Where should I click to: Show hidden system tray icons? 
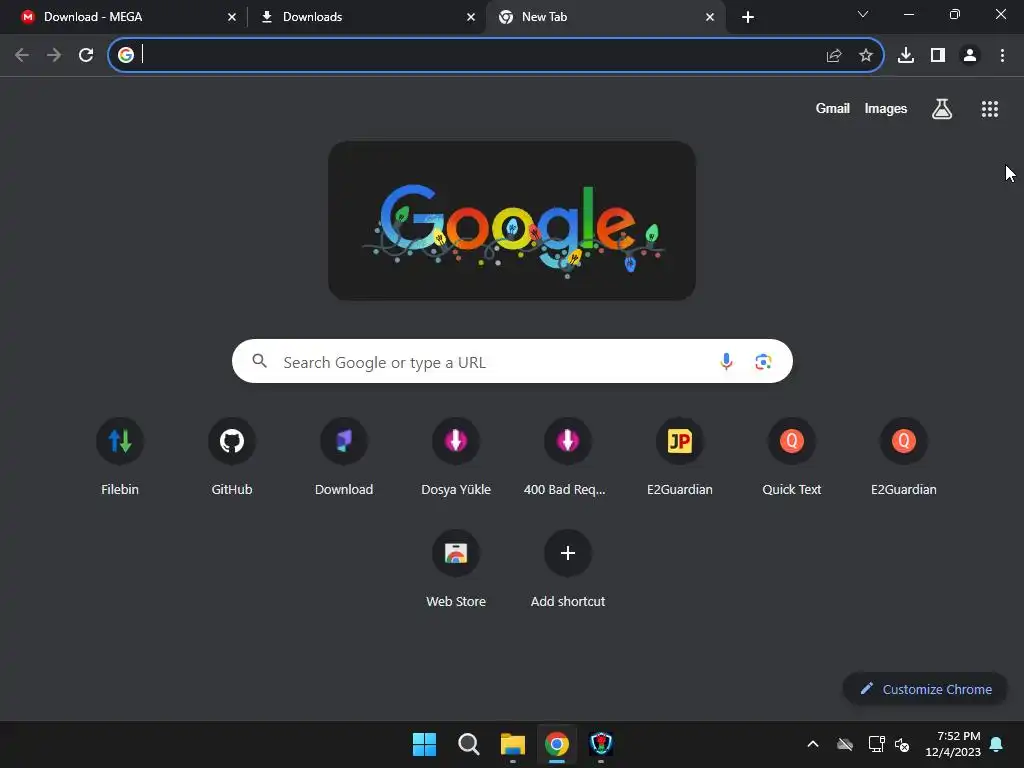[813, 744]
